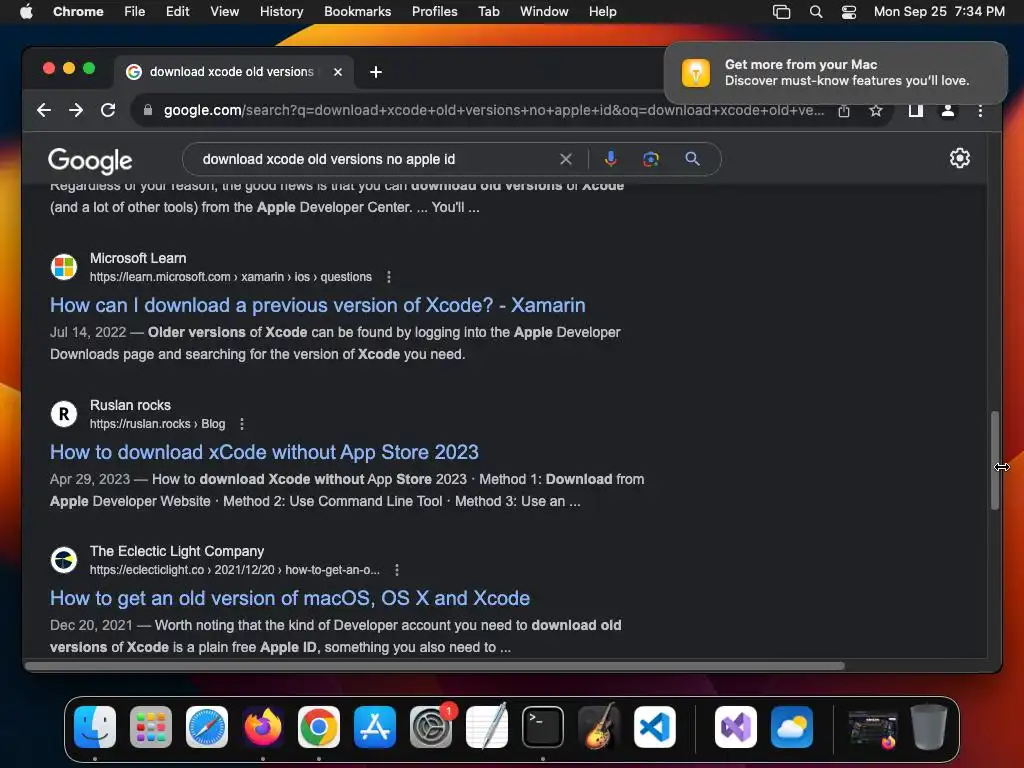Start a voice search with the microphone
The width and height of the screenshot is (1024, 768).
[610, 159]
